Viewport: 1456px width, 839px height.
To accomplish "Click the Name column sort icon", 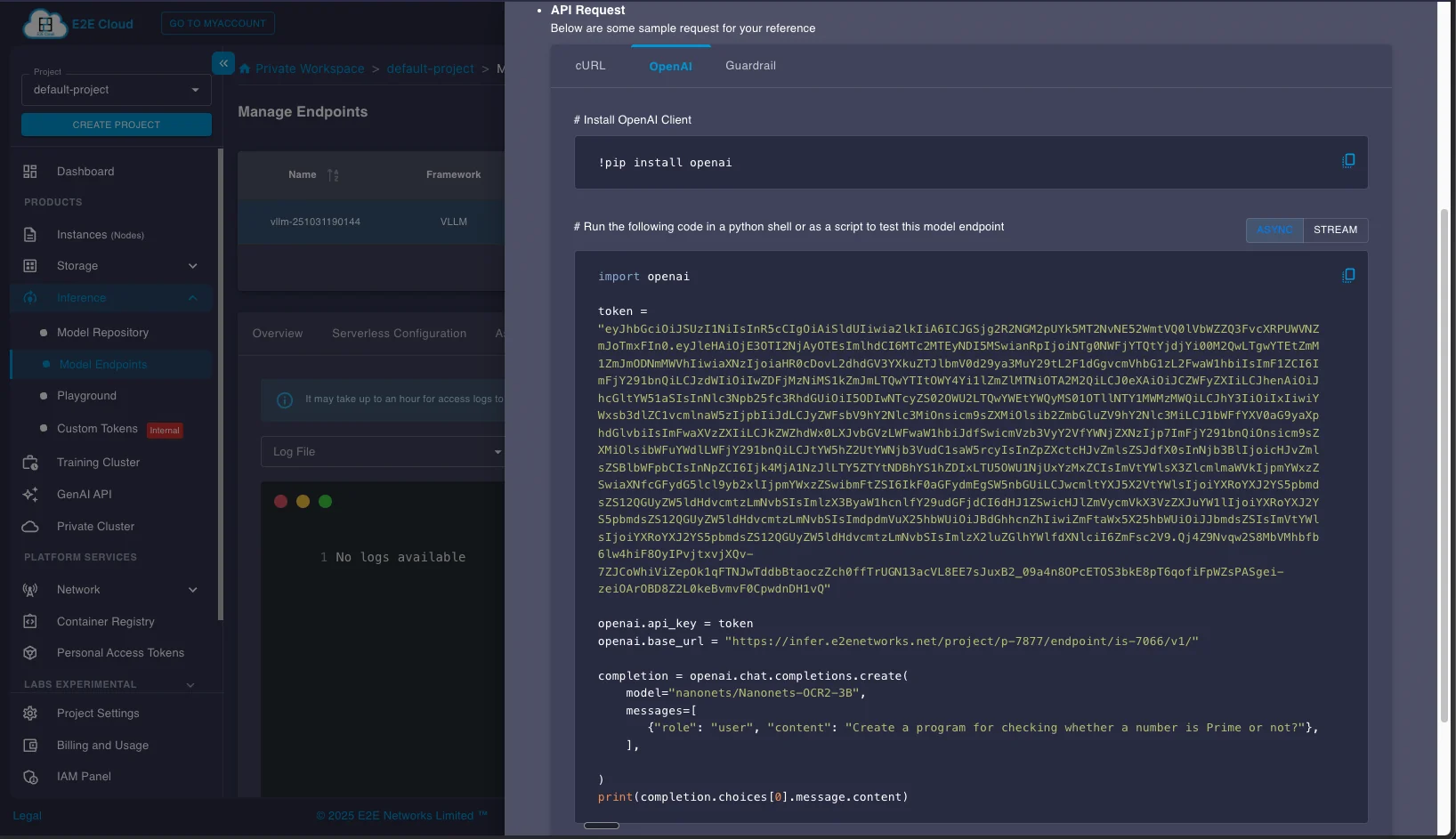I will click(333, 175).
